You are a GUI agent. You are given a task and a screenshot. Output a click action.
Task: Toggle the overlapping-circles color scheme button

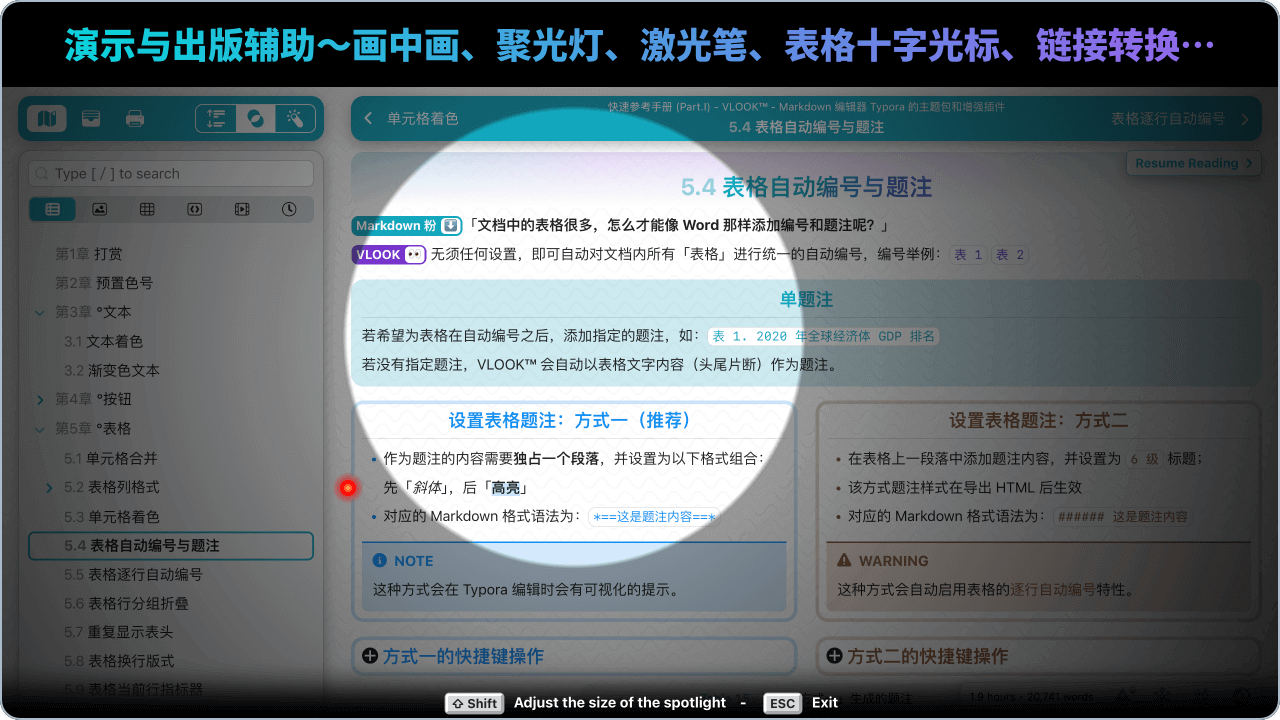[x=256, y=119]
